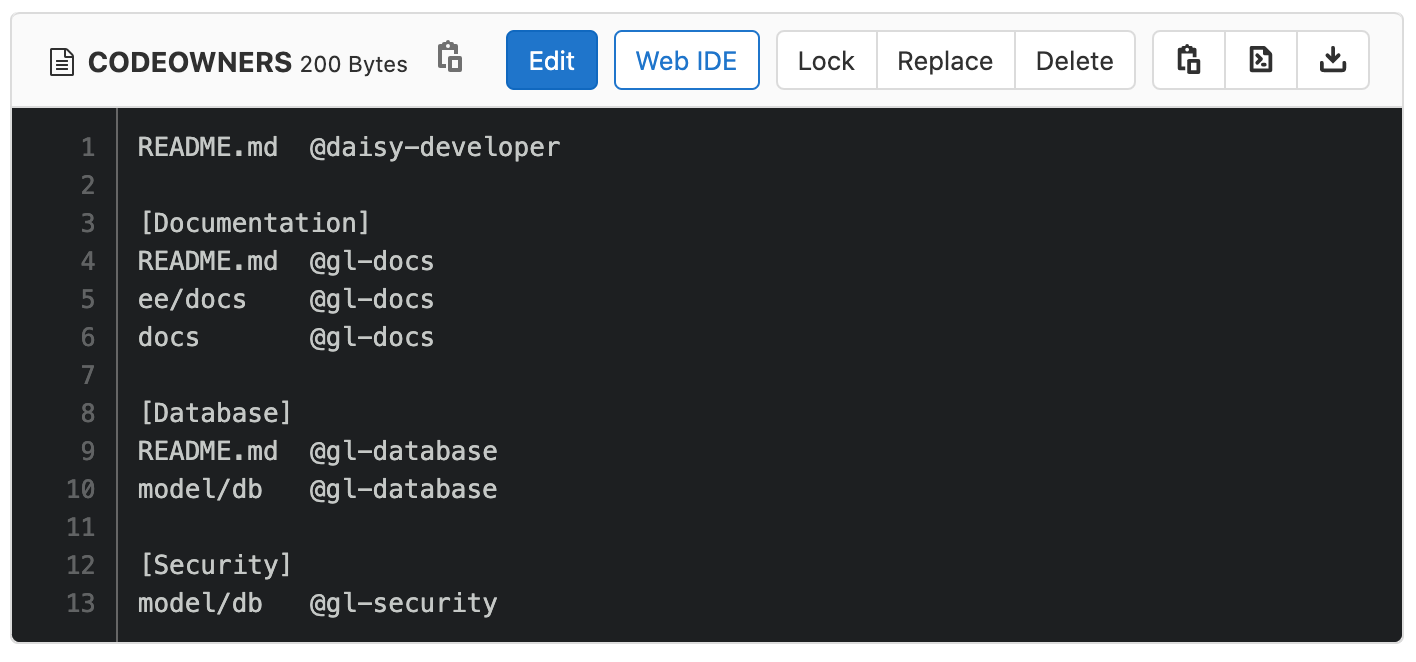This screenshot has width=1416, height=662.
Task: Select line number 8 beside [Database]
Action: (x=87, y=413)
